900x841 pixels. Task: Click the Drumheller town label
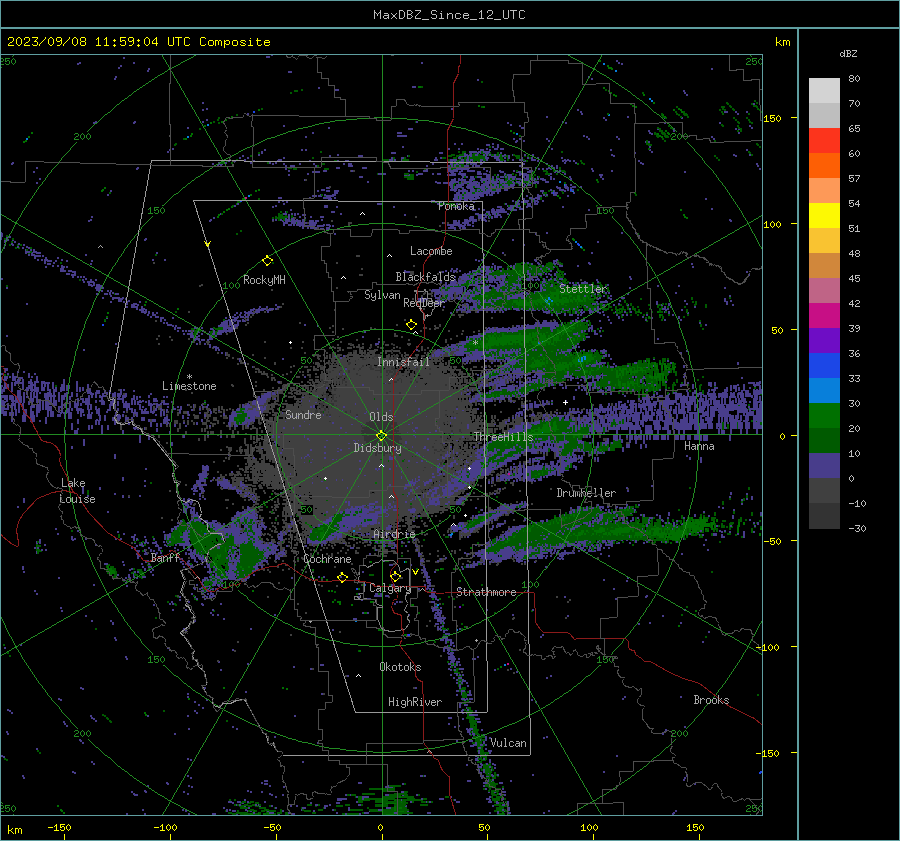[586, 493]
